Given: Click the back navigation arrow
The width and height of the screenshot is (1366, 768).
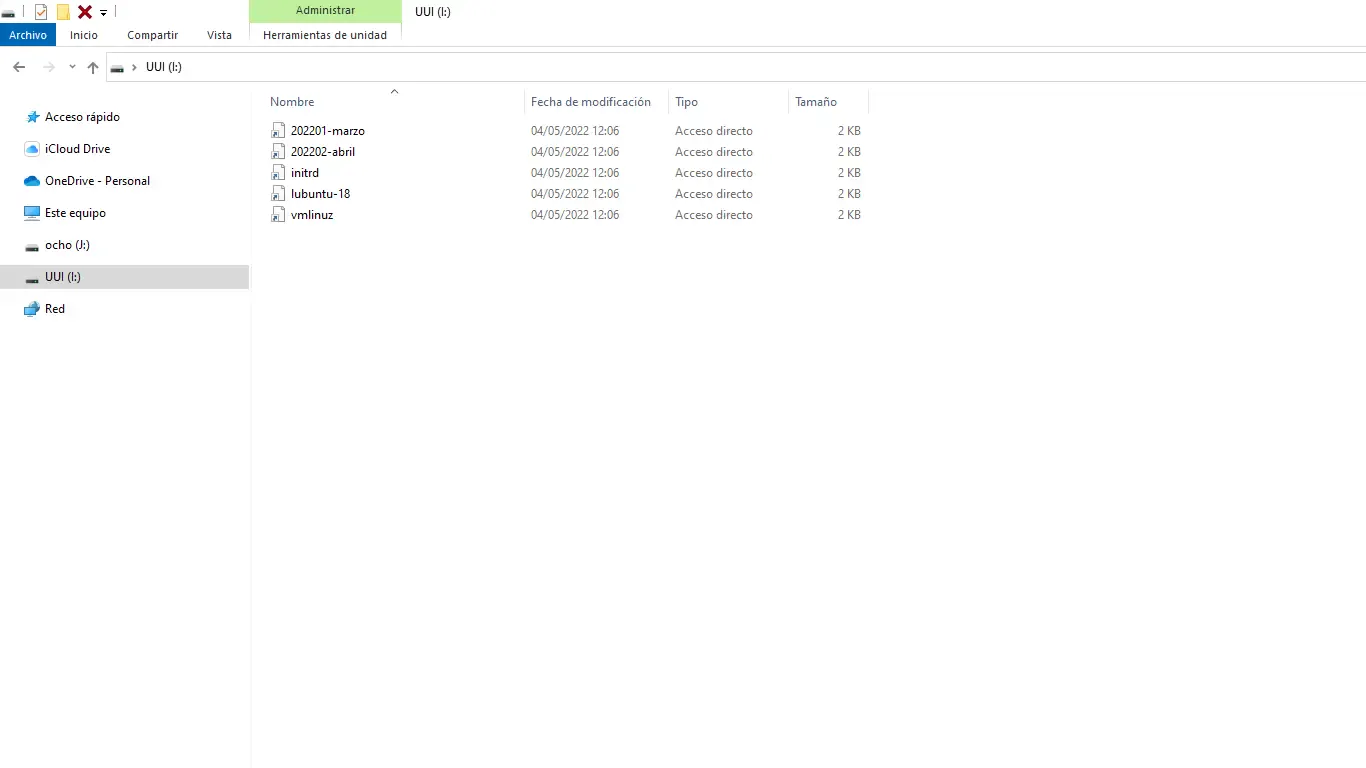Looking at the screenshot, I should (x=18, y=67).
